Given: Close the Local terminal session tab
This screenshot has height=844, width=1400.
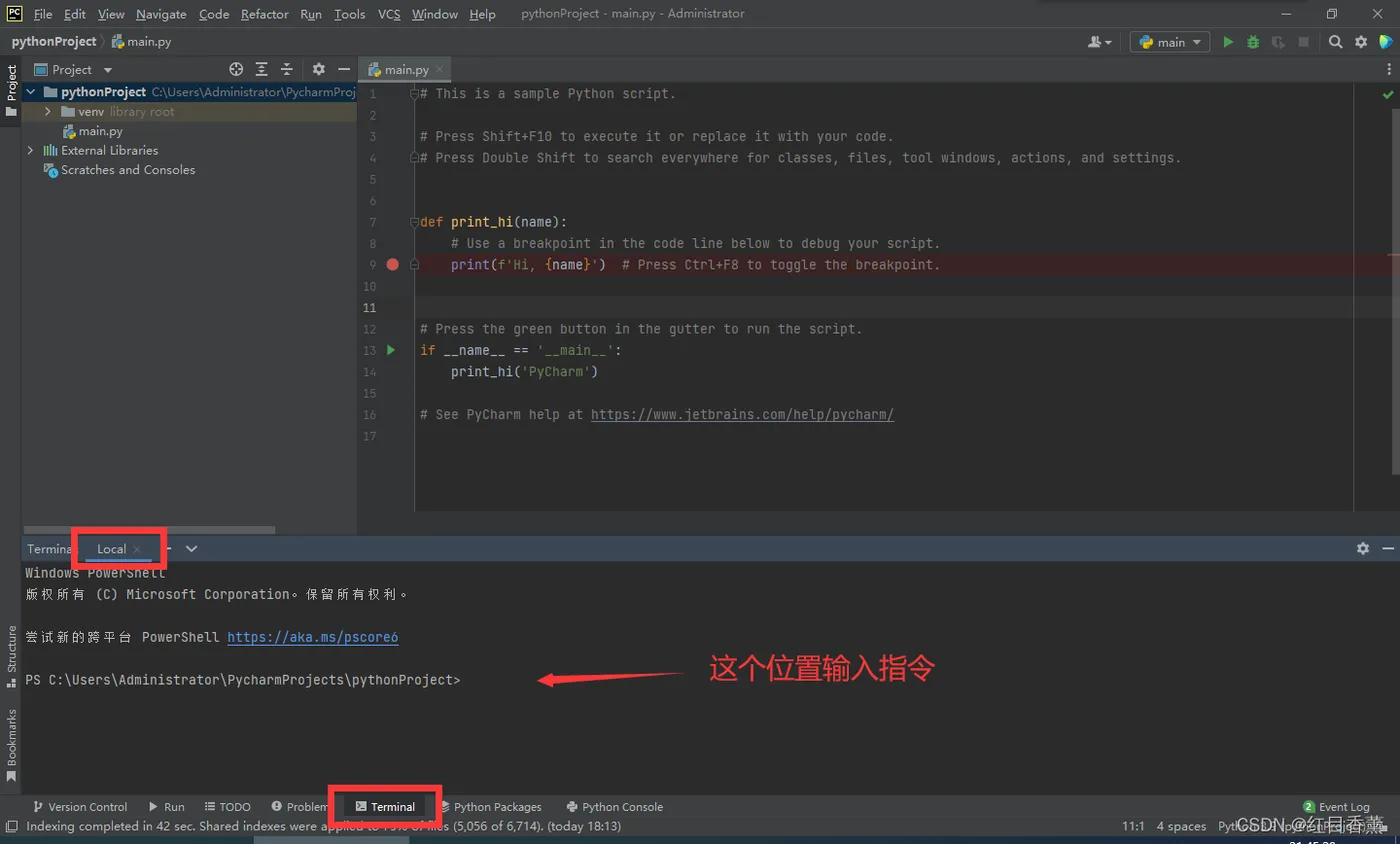Looking at the screenshot, I should [x=137, y=549].
